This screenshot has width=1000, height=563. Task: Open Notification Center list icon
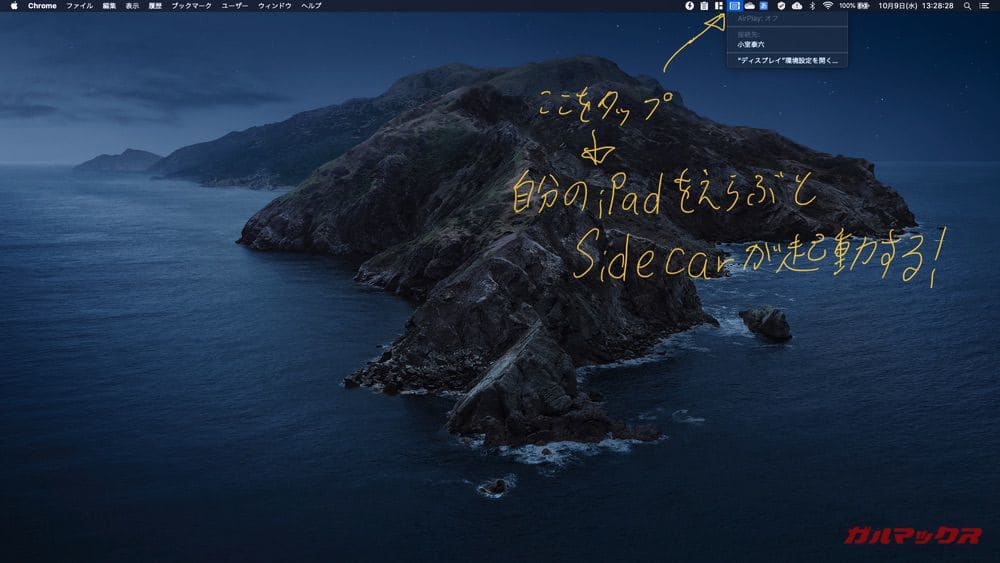tap(985, 6)
